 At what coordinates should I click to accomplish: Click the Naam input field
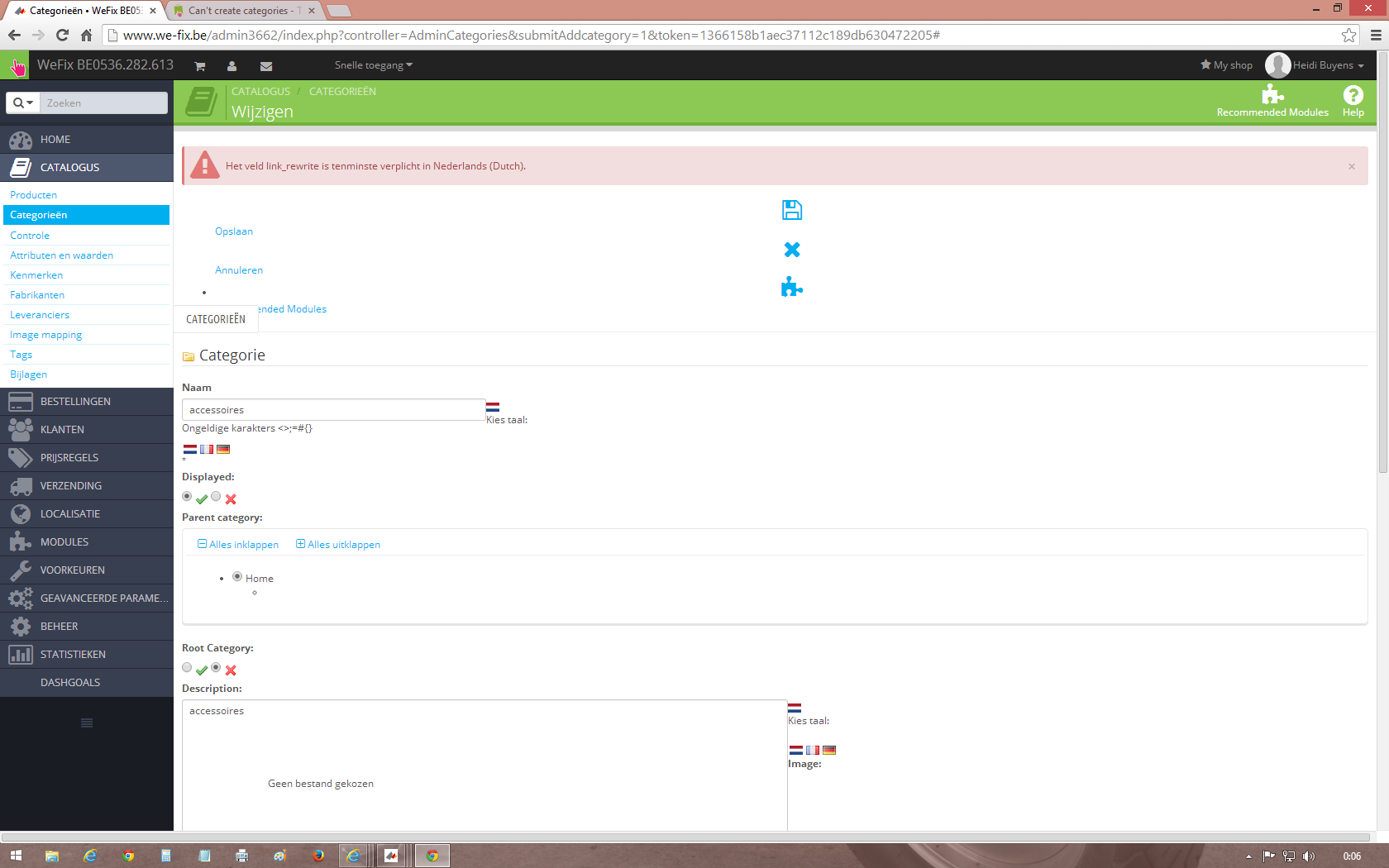coord(333,410)
